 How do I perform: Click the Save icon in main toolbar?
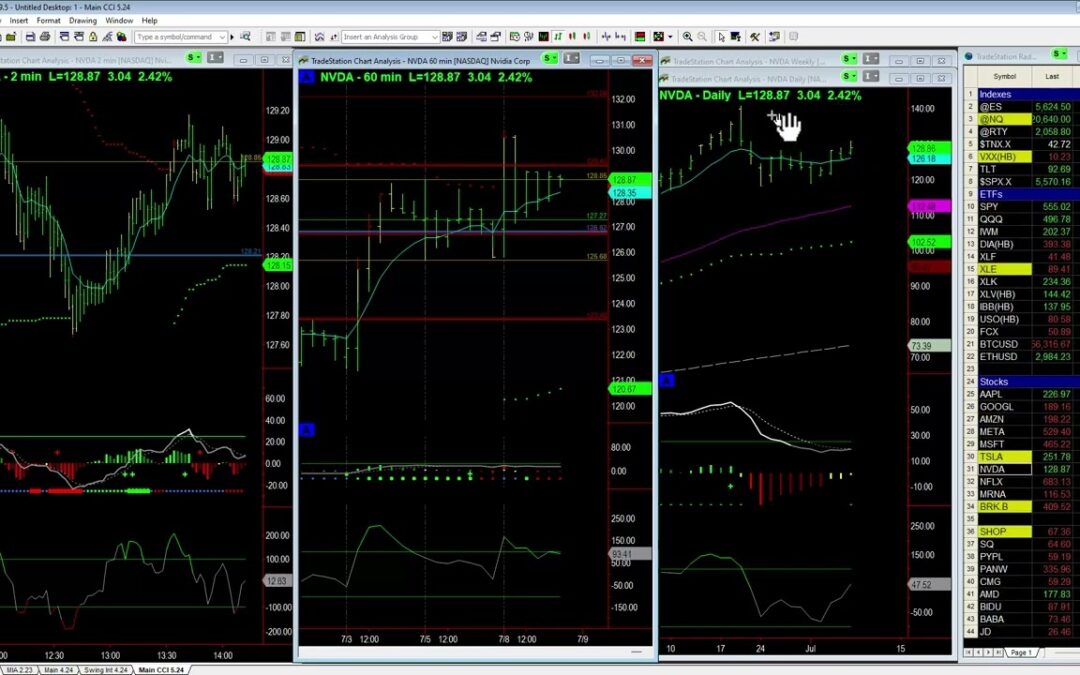tap(30, 37)
